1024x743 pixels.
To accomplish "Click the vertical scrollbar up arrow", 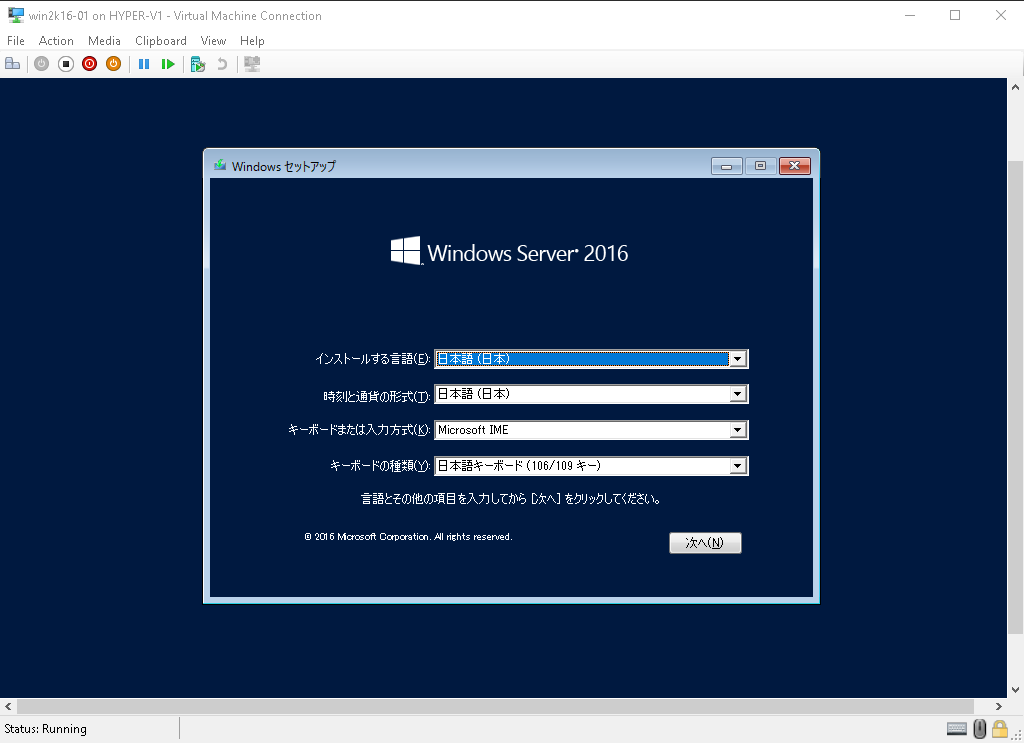I will [1016, 86].
